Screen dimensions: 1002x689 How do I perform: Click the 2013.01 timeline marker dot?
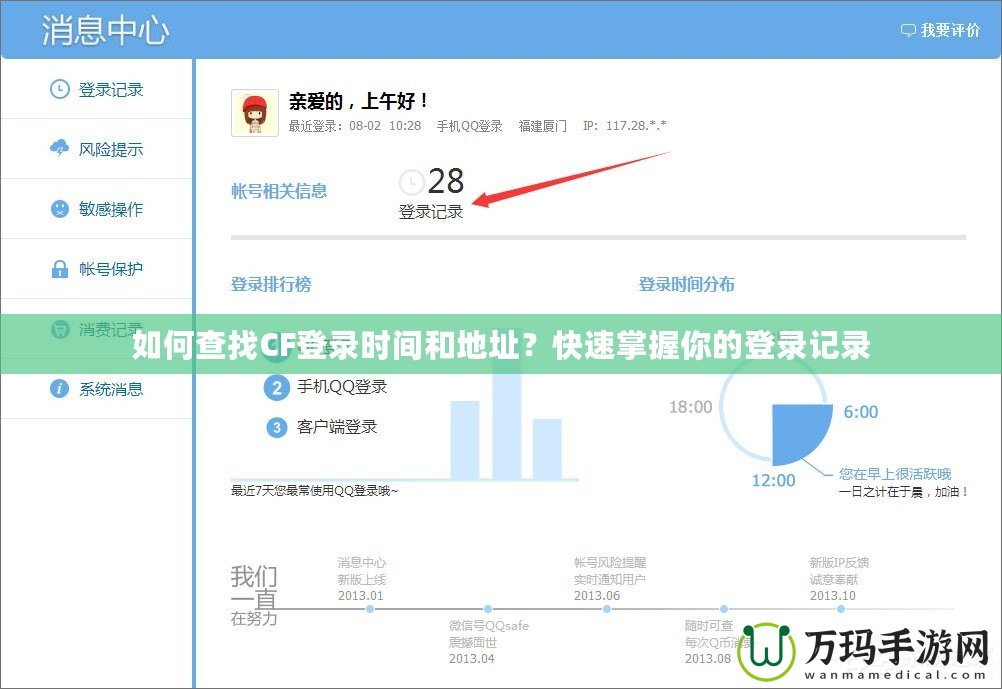[370, 609]
